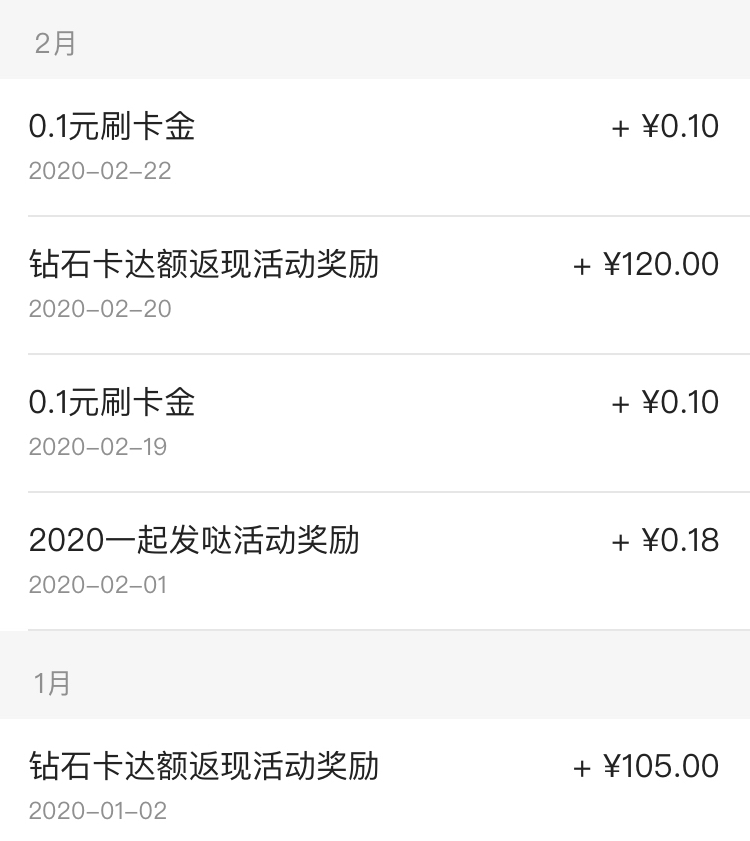
Task: Select the February 钻石卡达额返现活动奖励 record
Action: (x=375, y=285)
